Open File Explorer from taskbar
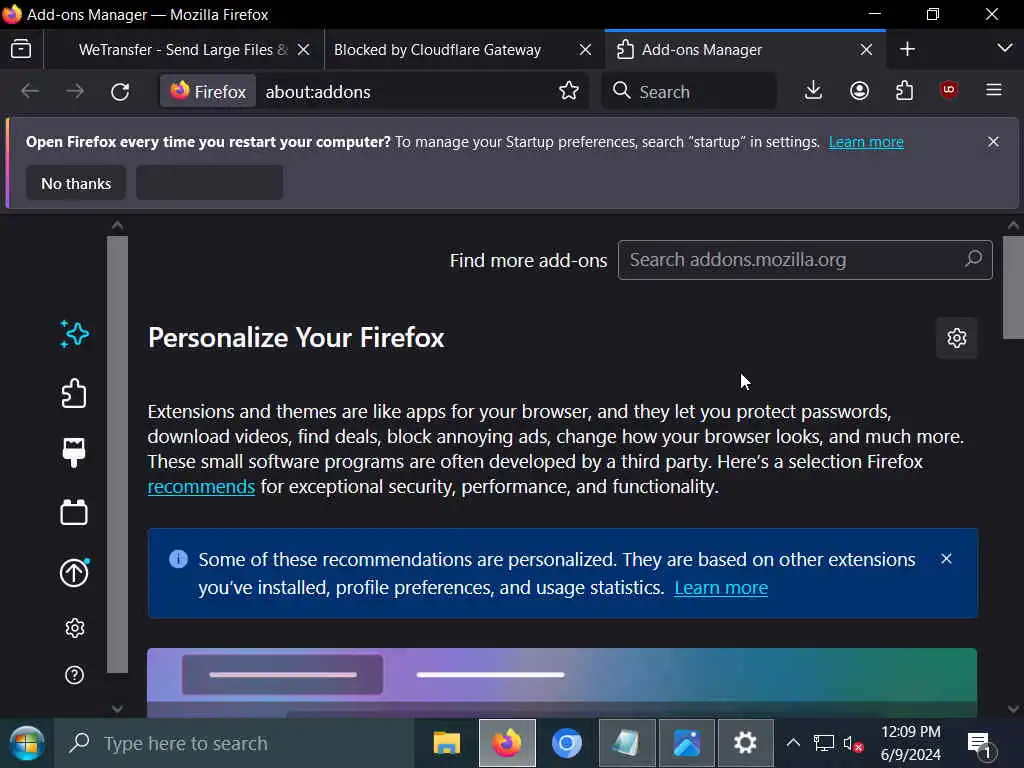1024x768 pixels. pos(447,743)
